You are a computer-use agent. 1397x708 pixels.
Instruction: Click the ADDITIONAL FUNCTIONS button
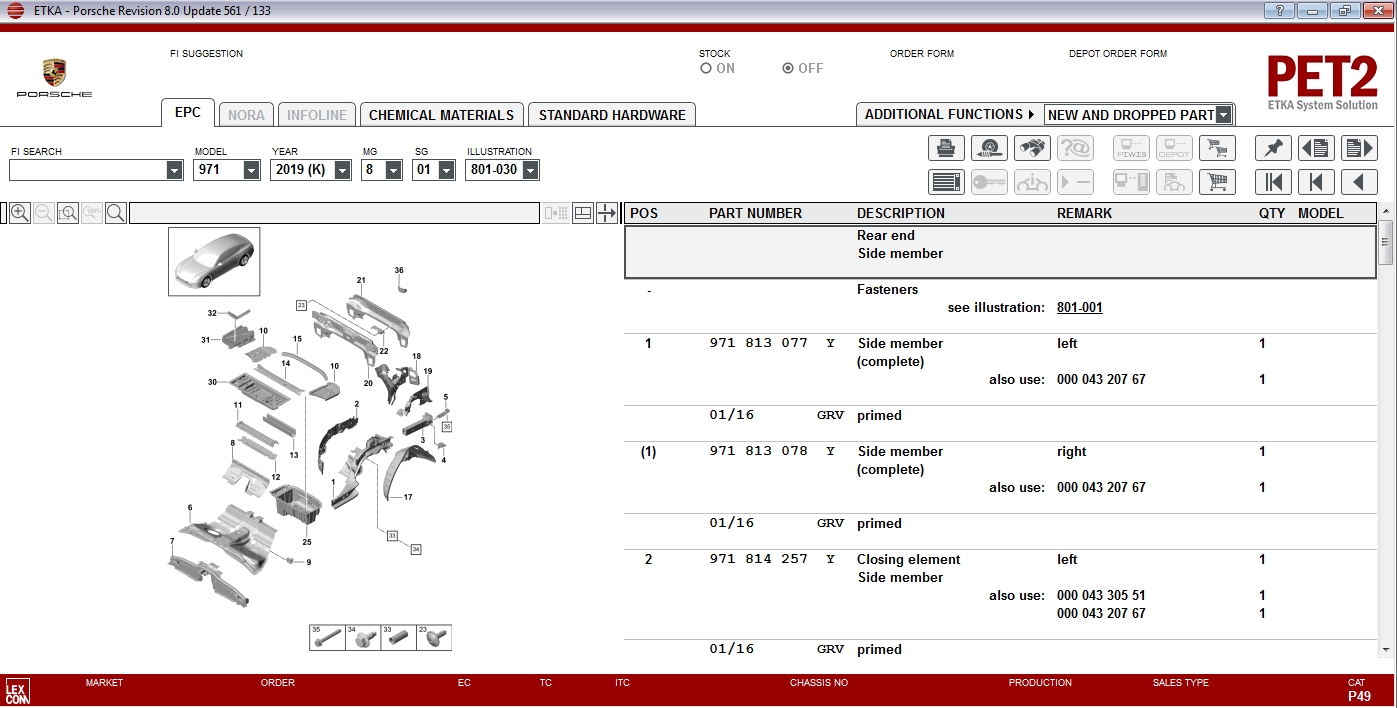click(x=945, y=114)
